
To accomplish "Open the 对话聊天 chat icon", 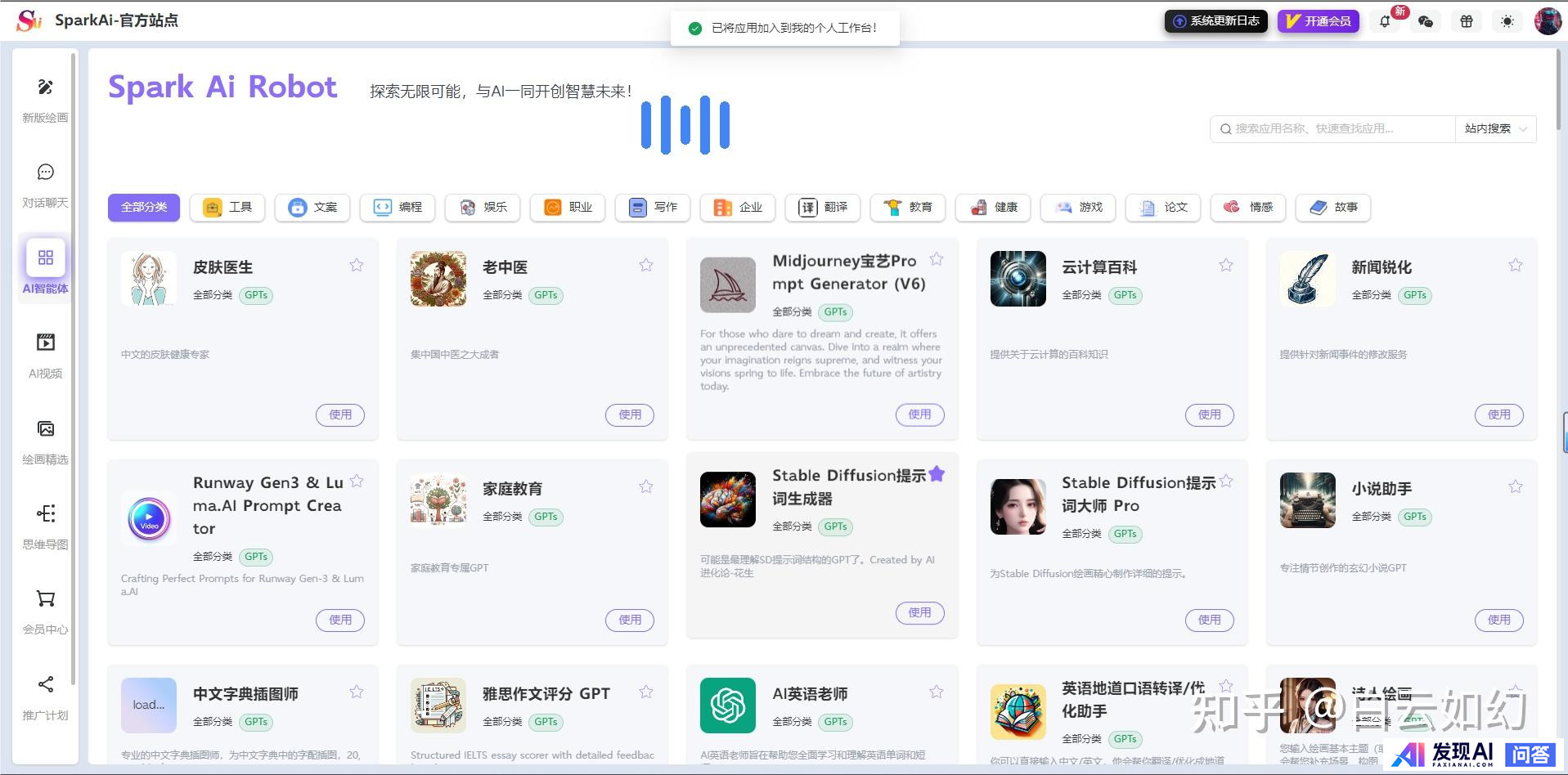I will point(45,172).
